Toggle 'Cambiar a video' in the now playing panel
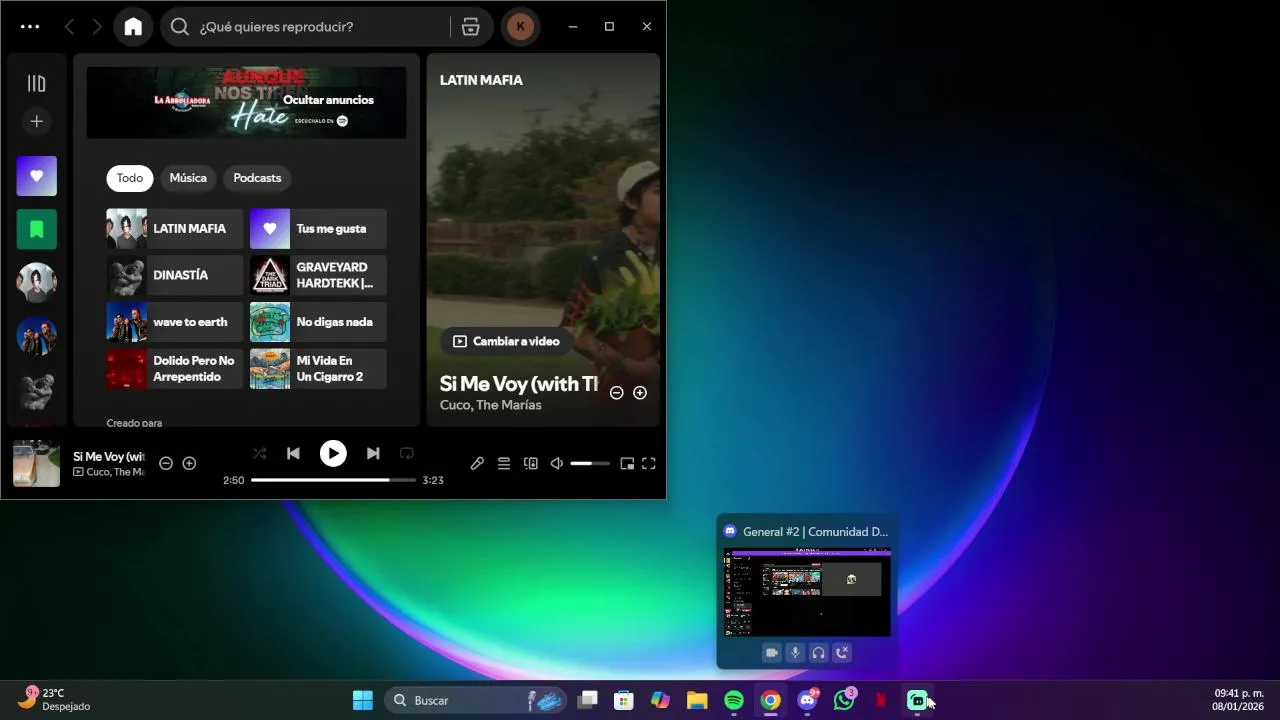1280x720 pixels. pyautogui.click(x=506, y=341)
